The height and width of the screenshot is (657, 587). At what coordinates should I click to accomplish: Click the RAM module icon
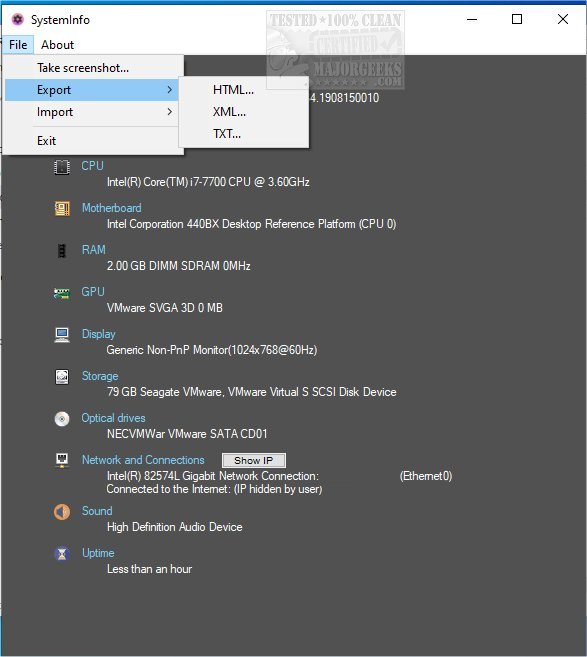click(x=62, y=251)
